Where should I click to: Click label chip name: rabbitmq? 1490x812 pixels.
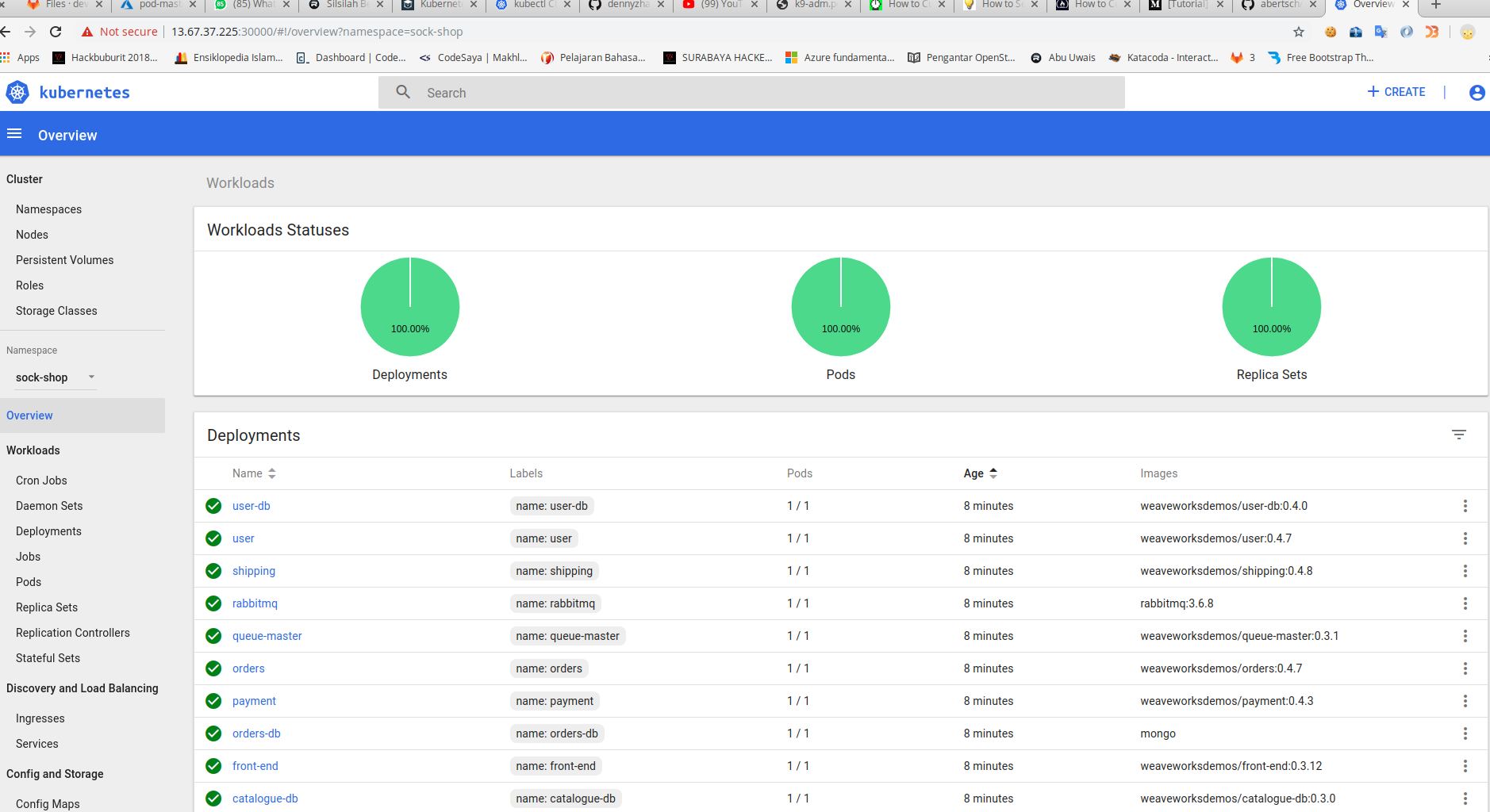click(555, 603)
